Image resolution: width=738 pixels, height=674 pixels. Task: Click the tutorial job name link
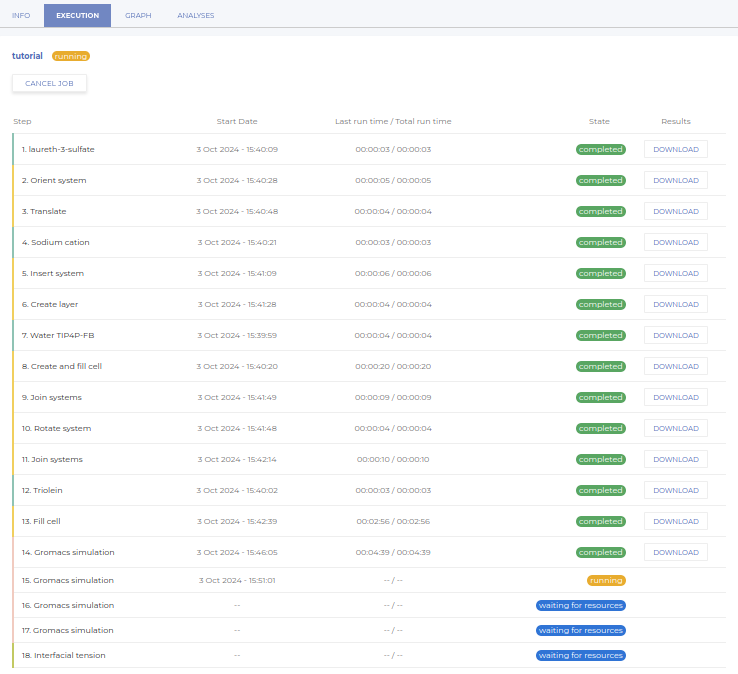coord(27,56)
